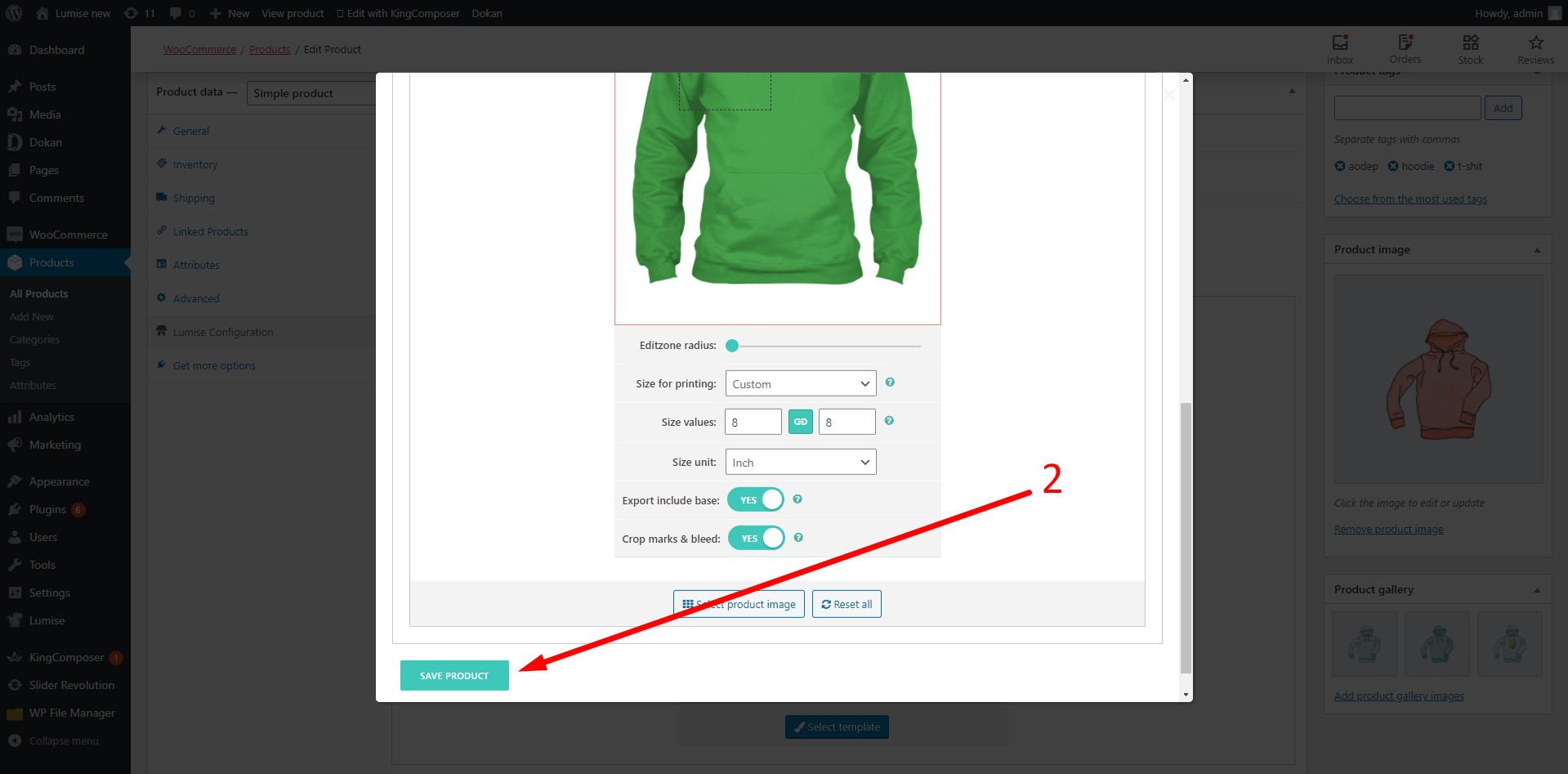Open the Reviews star icon
Viewport: 1568px width, 774px height.
coord(1536,49)
